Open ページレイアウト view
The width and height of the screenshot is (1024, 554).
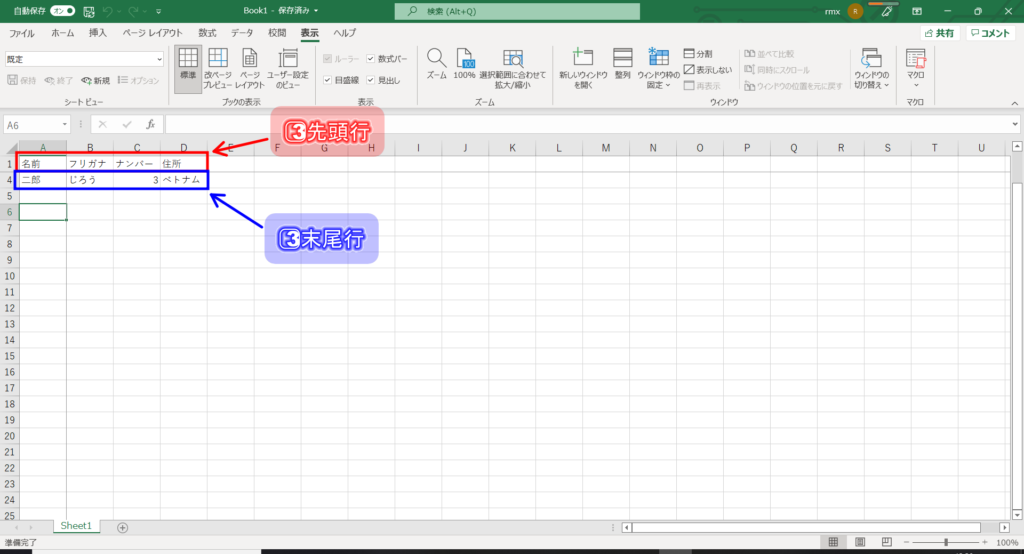[x=250, y=68]
